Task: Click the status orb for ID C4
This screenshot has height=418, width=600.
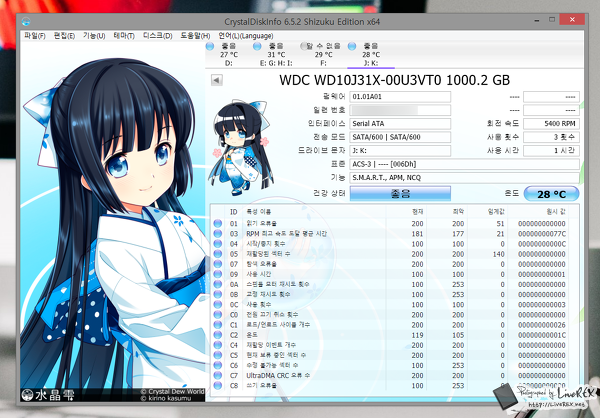Action: click(218, 345)
